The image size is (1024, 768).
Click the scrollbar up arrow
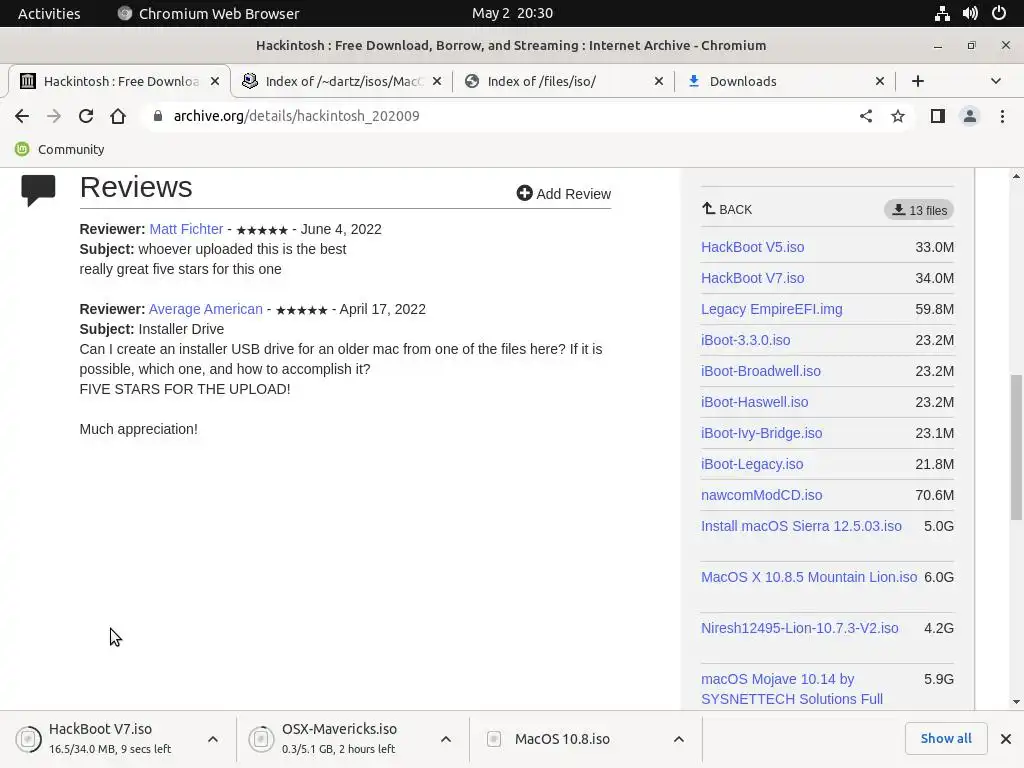click(x=1016, y=176)
